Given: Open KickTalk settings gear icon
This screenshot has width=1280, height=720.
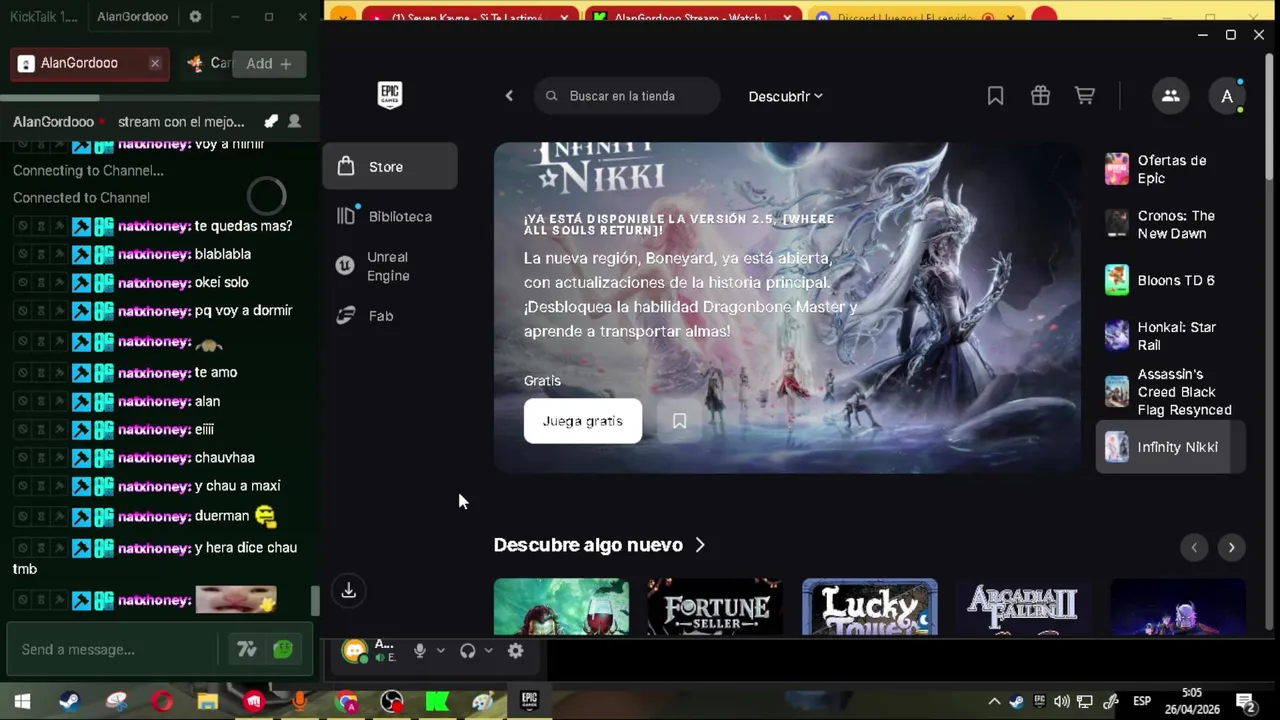Looking at the screenshot, I should coord(195,17).
